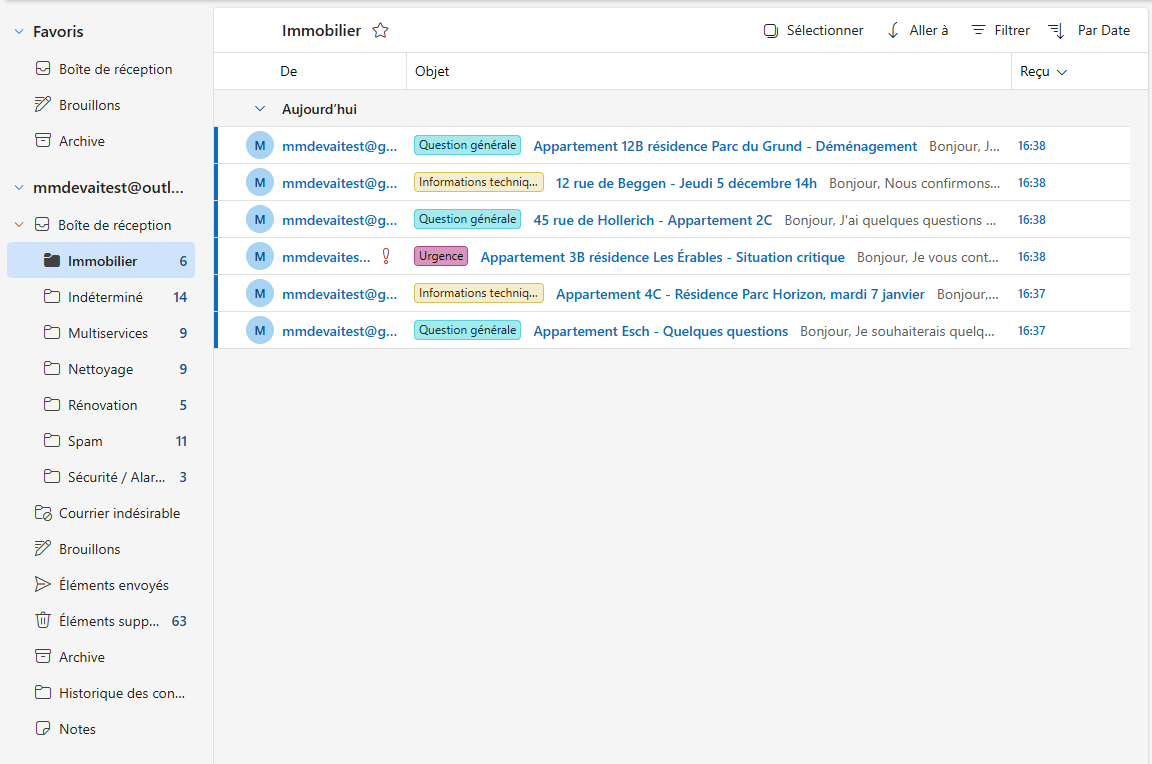Viewport: 1152px width, 764px height.
Task: Toggle the favorite star next to Immobilier
Action: pos(380,30)
